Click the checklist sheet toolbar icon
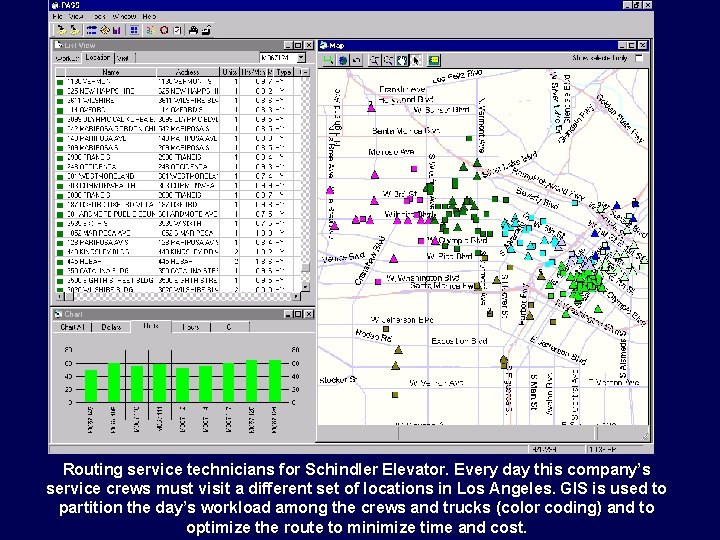Image resolution: width=720 pixels, height=540 pixels. 177,30
